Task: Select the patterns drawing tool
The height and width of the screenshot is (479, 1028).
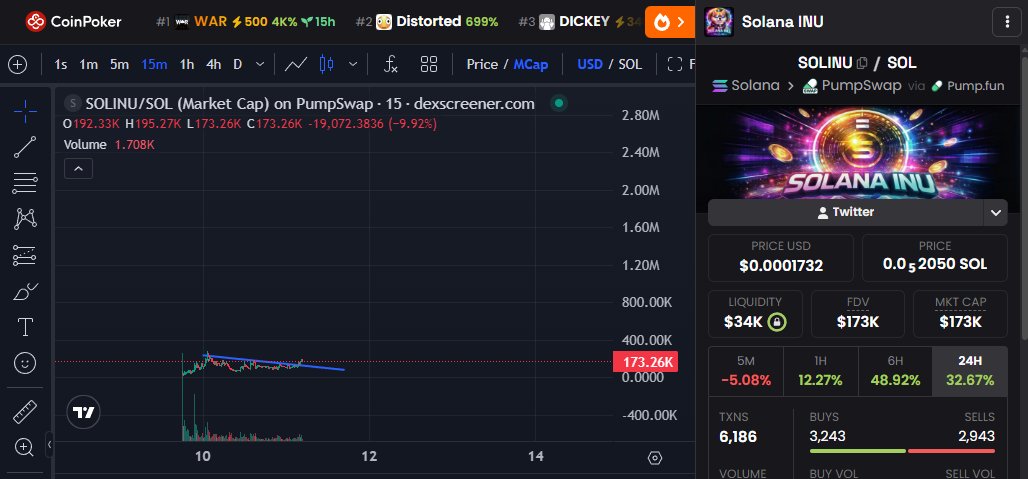Action: (x=25, y=219)
